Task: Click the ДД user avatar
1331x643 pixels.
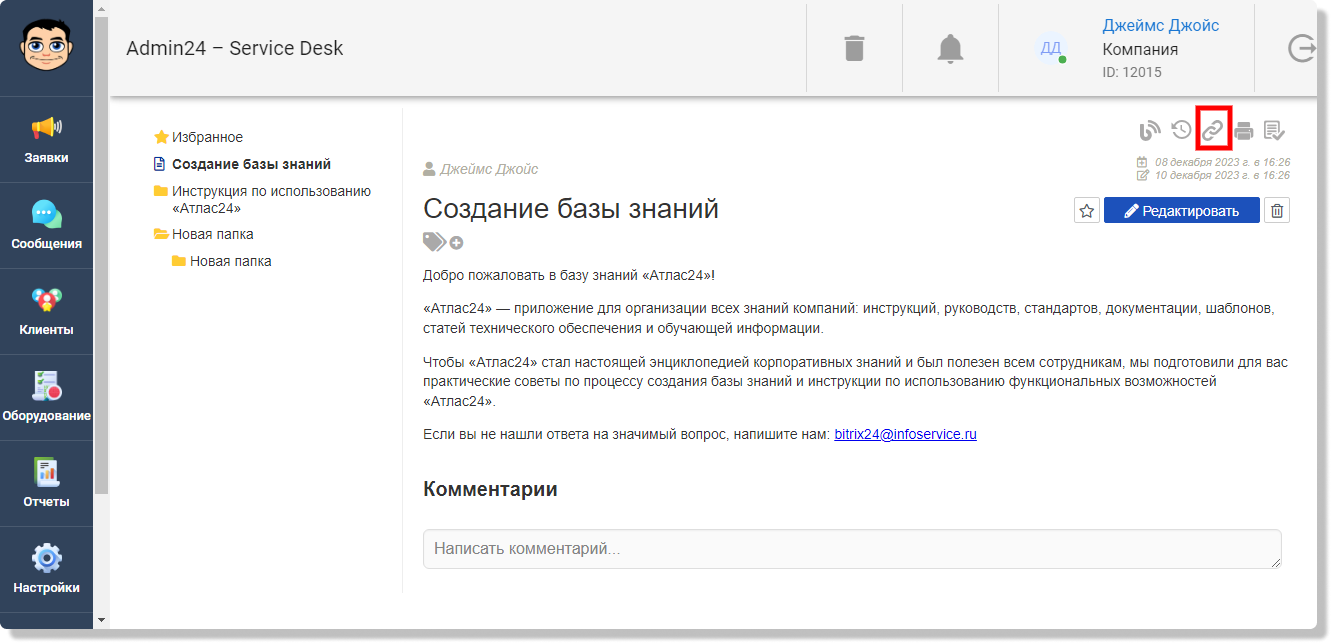Action: point(1051,48)
